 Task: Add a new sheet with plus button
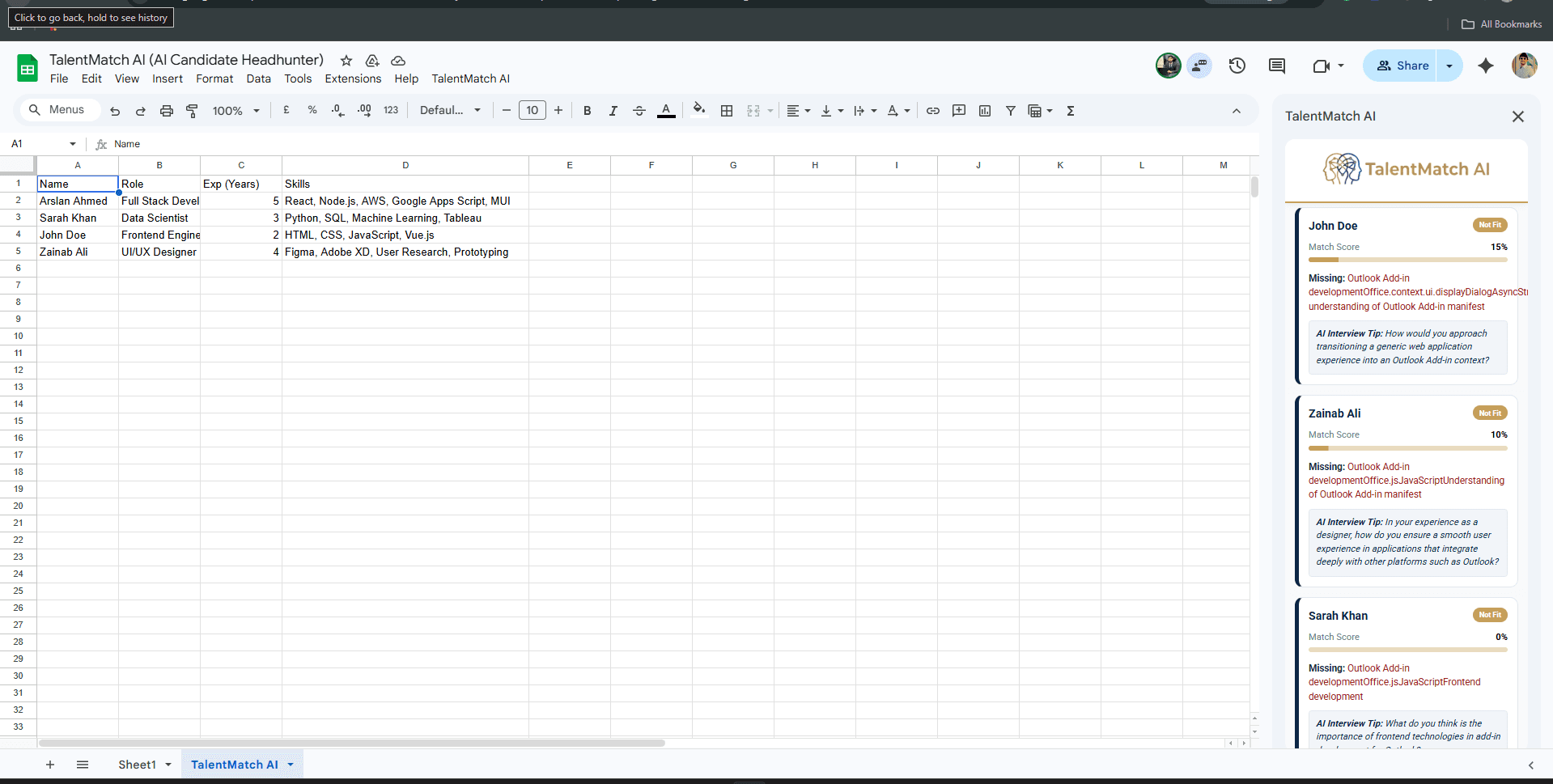50,765
